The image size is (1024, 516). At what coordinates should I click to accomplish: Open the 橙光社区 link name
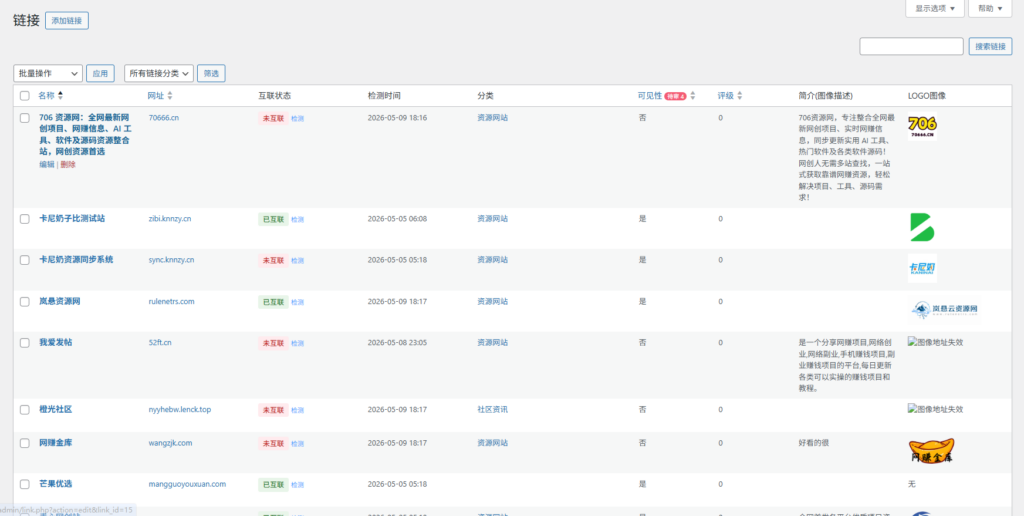tap(56, 410)
